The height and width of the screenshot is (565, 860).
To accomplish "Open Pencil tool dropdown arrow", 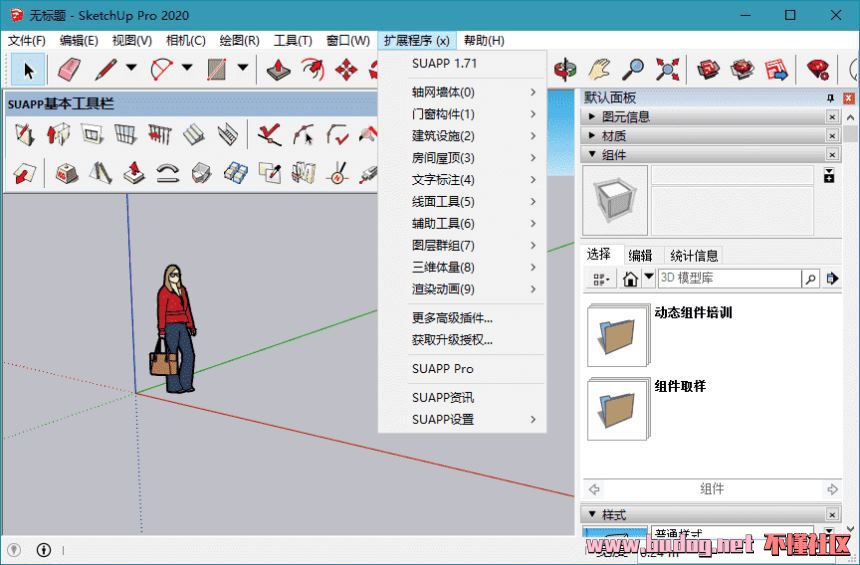I will tap(131, 67).
